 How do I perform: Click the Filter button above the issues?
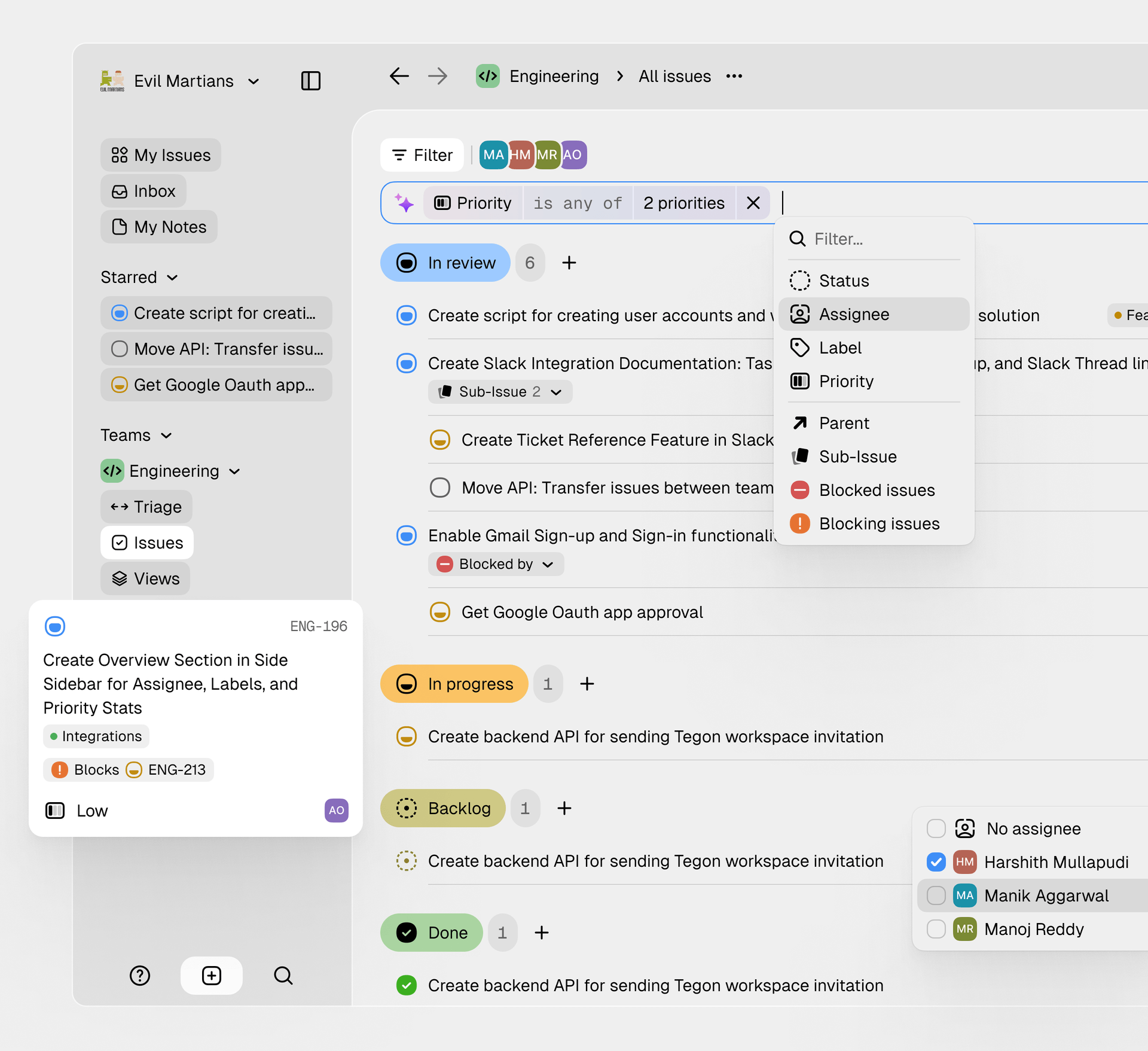coord(422,154)
